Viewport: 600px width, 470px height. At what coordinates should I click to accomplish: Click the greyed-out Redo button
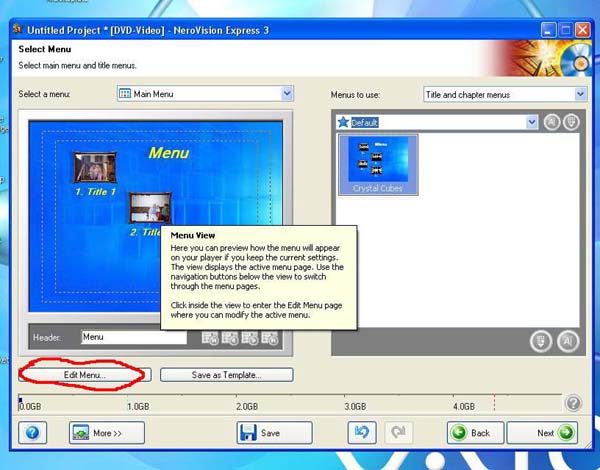(x=398, y=433)
